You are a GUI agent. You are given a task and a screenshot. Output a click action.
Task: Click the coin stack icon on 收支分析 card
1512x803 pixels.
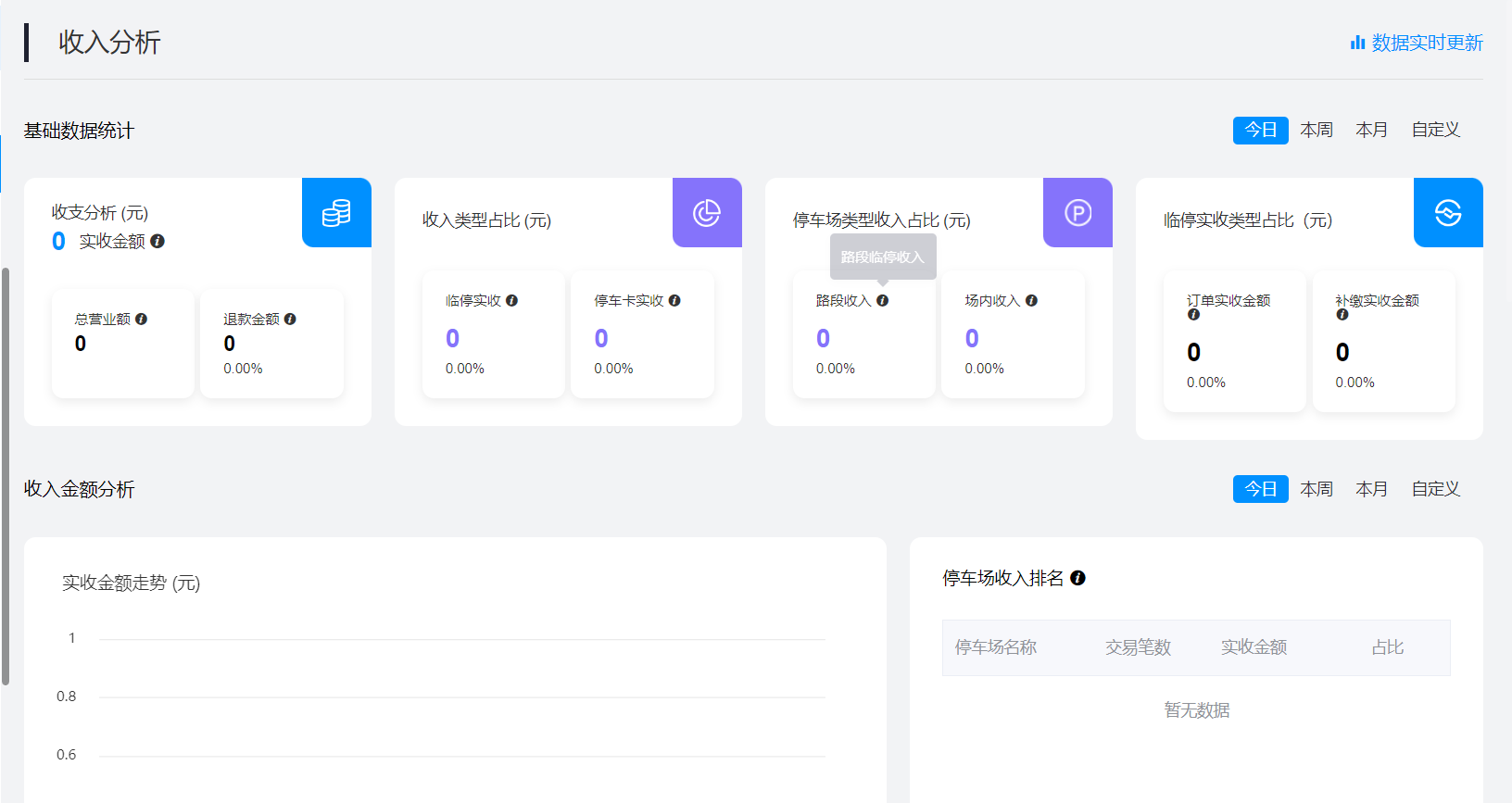336,213
